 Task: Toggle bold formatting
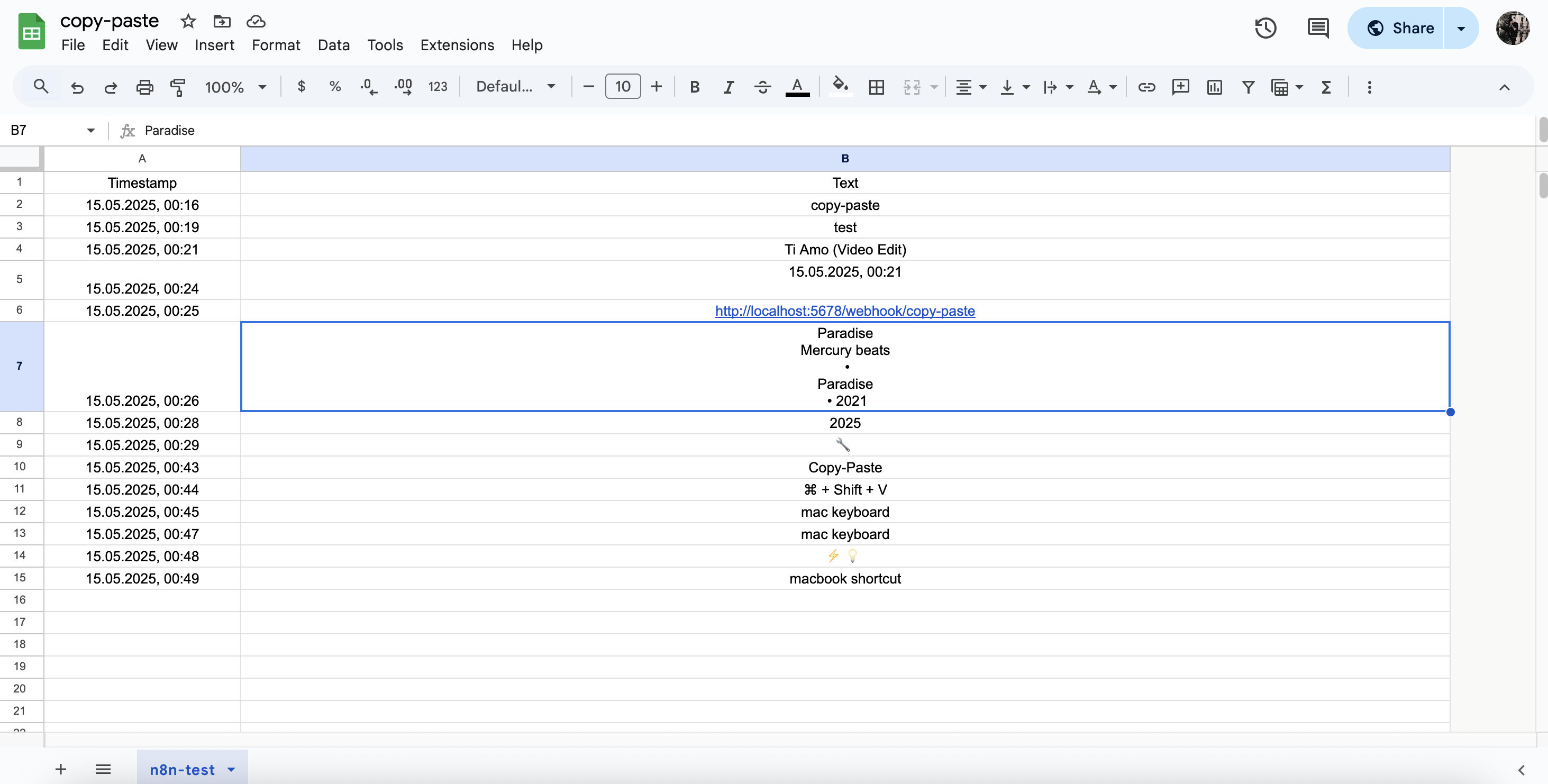point(694,87)
